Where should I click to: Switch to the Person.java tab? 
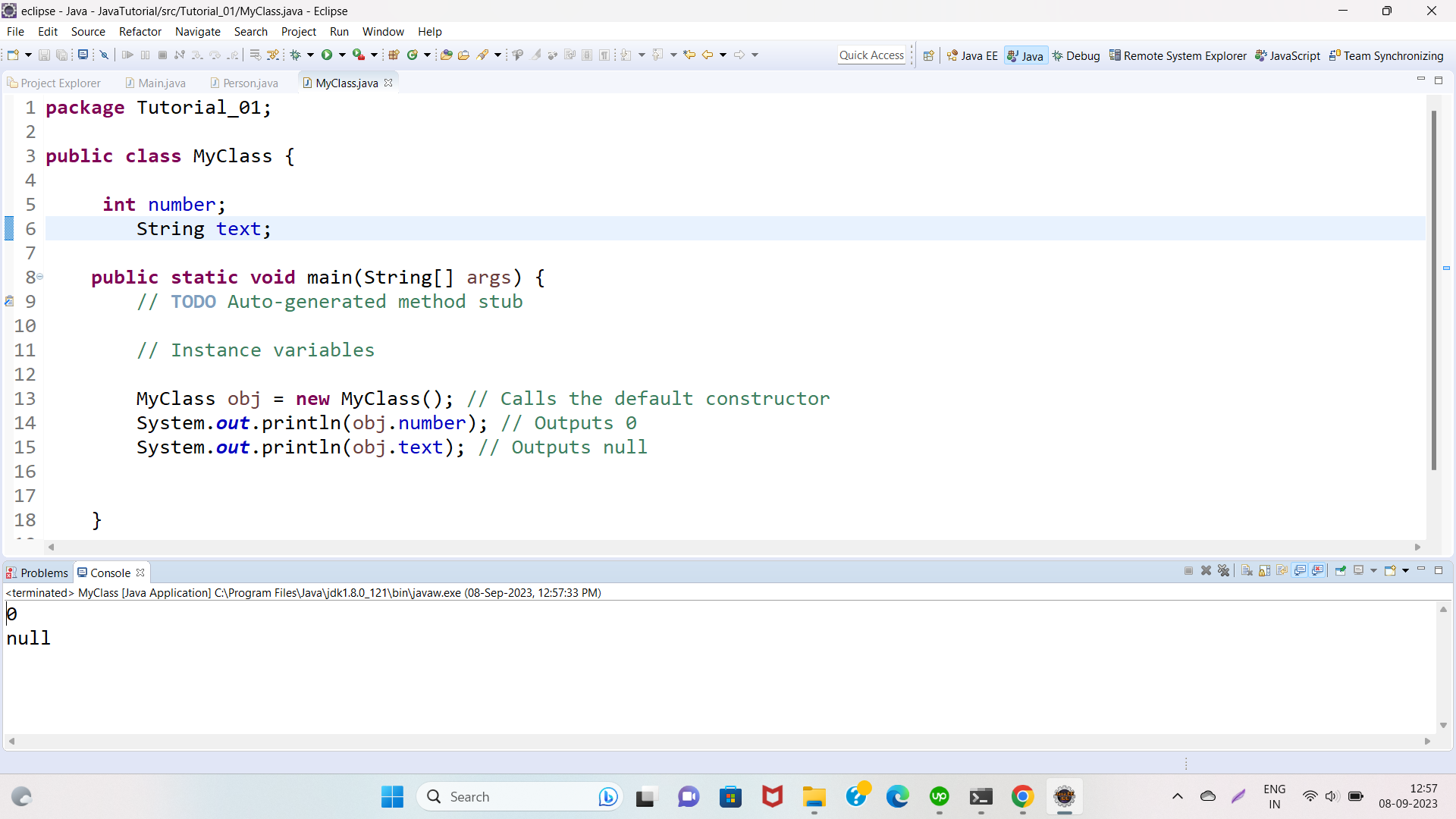point(249,83)
